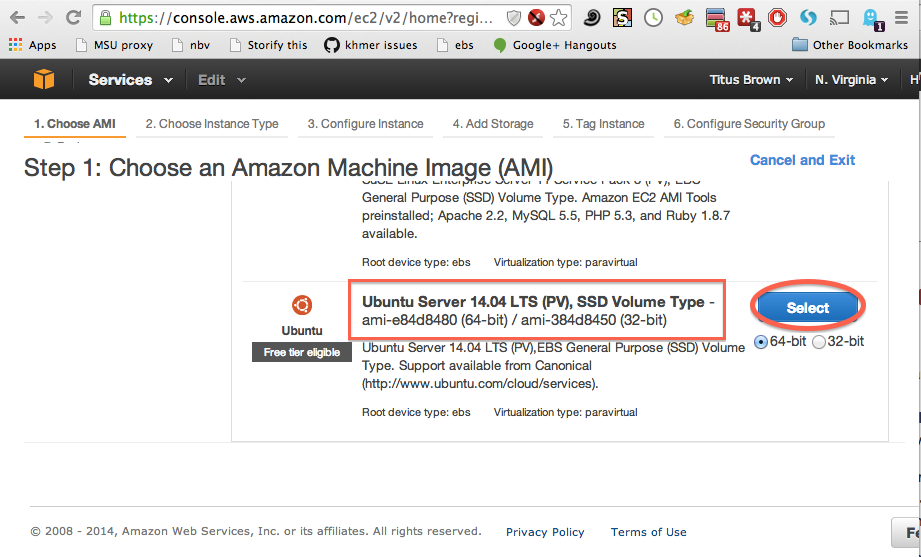Image resolution: width=921 pixels, height=557 pixels.
Task: Expand the Services dropdown
Action: tap(130, 80)
